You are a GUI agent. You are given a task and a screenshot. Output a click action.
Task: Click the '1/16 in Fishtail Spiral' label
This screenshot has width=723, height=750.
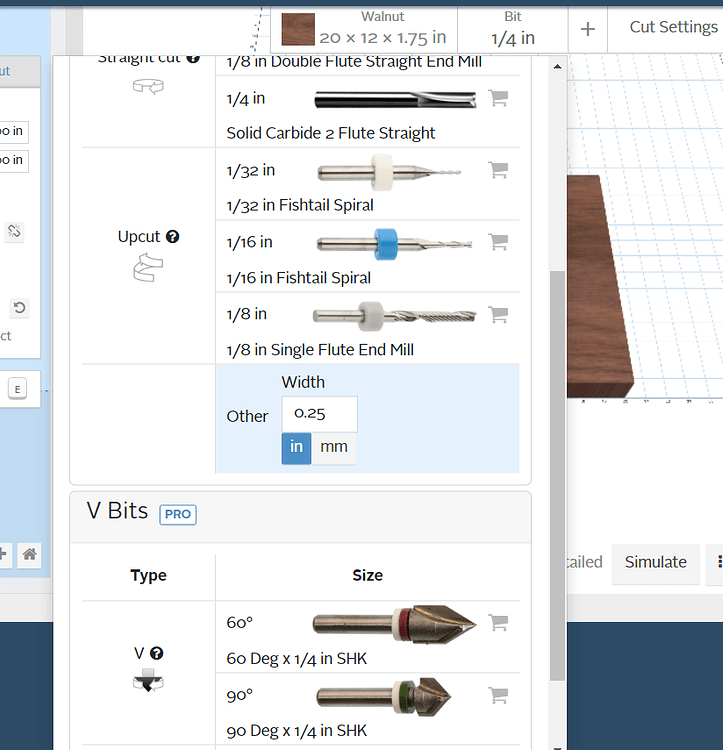(299, 278)
